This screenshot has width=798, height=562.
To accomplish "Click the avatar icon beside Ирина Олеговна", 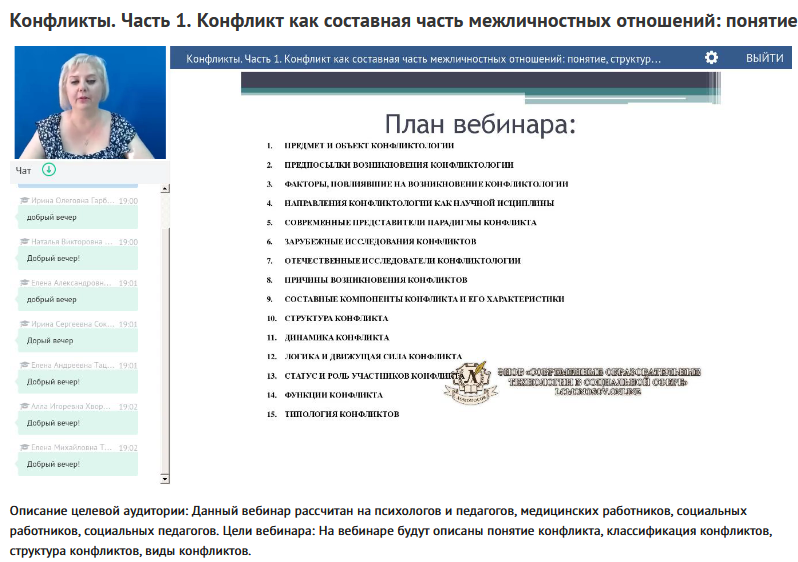I will pyautogui.click(x=22, y=200).
